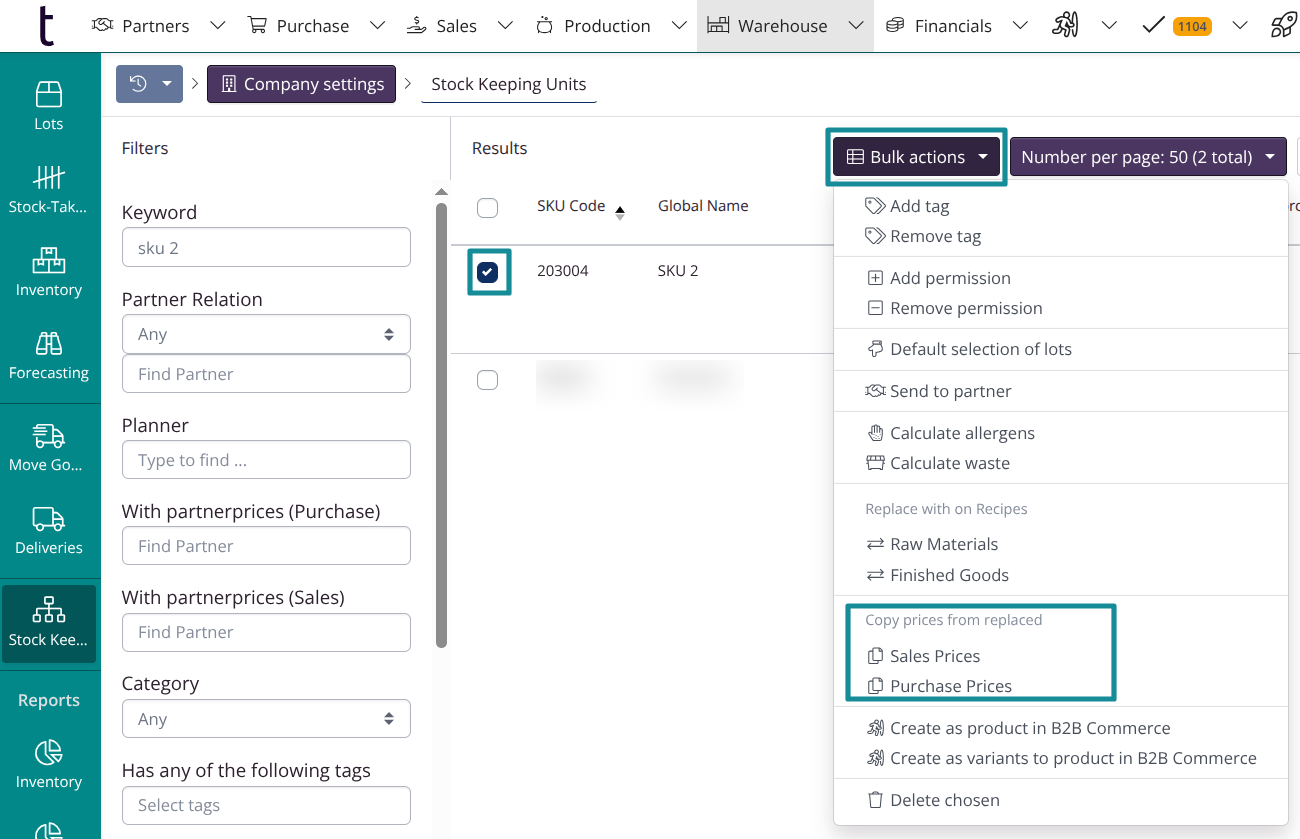Click the Find Partner field under Partner Relation
This screenshot has height=839, width=1300.
pos(266,374)
